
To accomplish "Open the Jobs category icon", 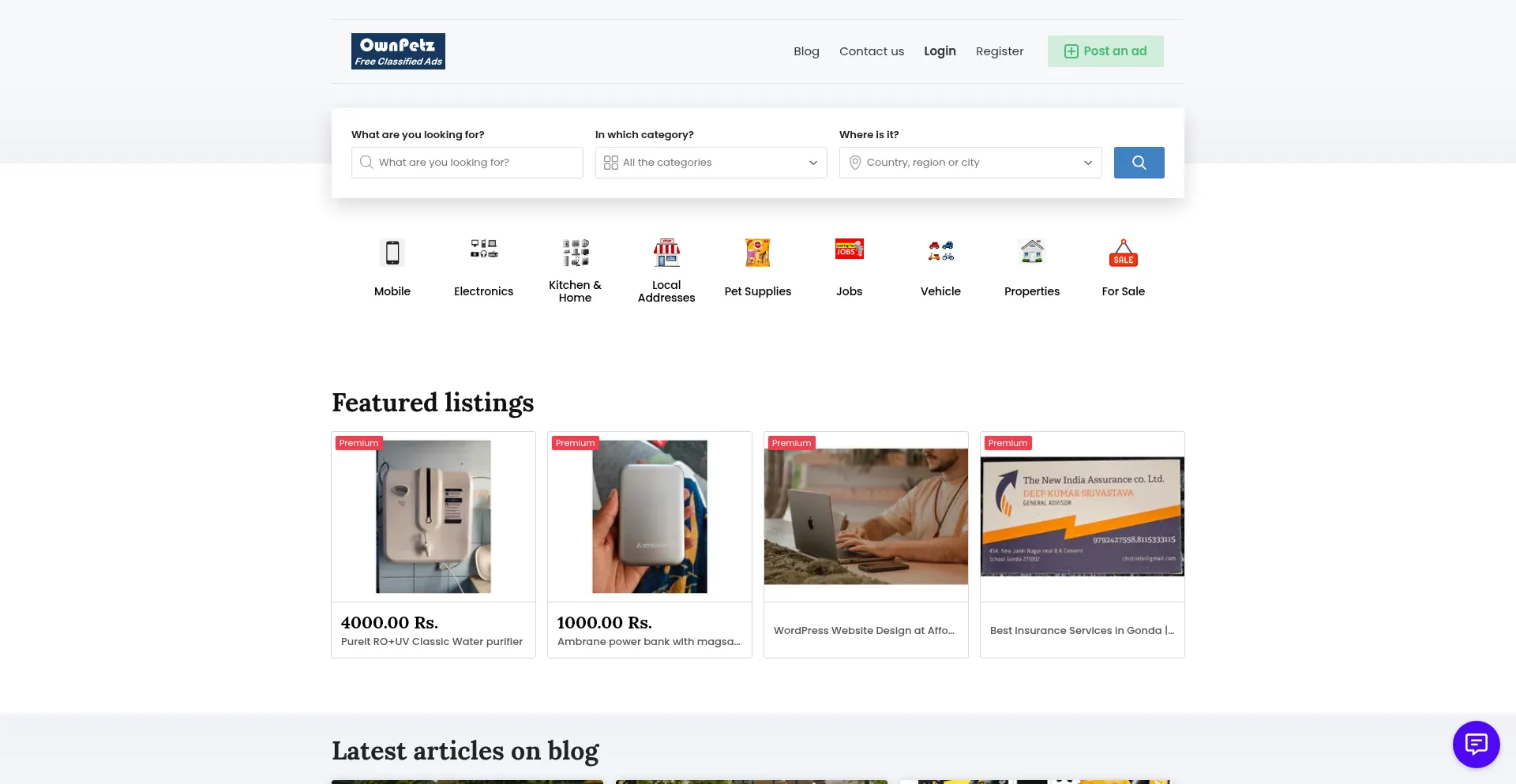I will [x=850, y=249].
